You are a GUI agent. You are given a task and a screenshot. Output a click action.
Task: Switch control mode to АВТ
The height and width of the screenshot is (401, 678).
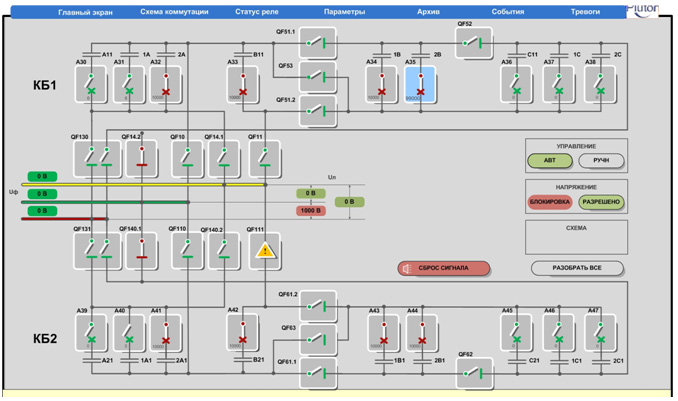pos(549,160)
